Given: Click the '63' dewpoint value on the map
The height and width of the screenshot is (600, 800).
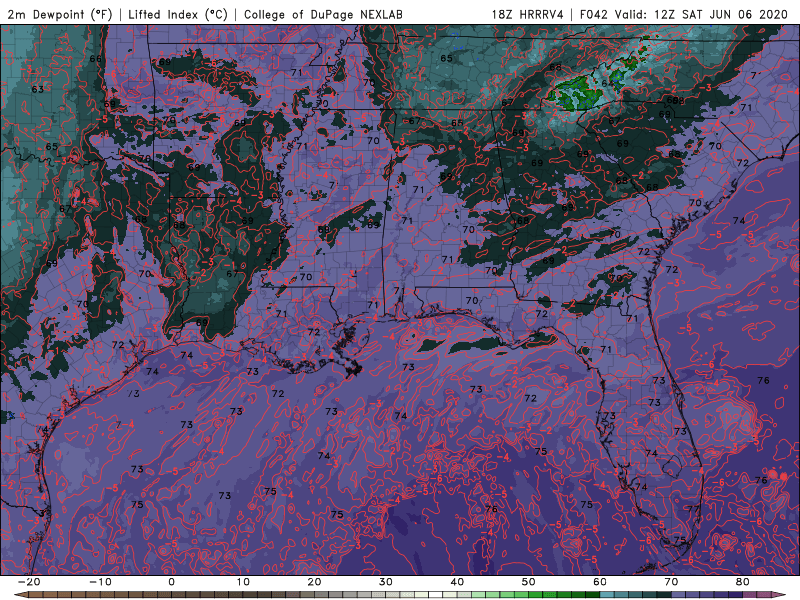Looking at the screenshot, I should point(38,89).
